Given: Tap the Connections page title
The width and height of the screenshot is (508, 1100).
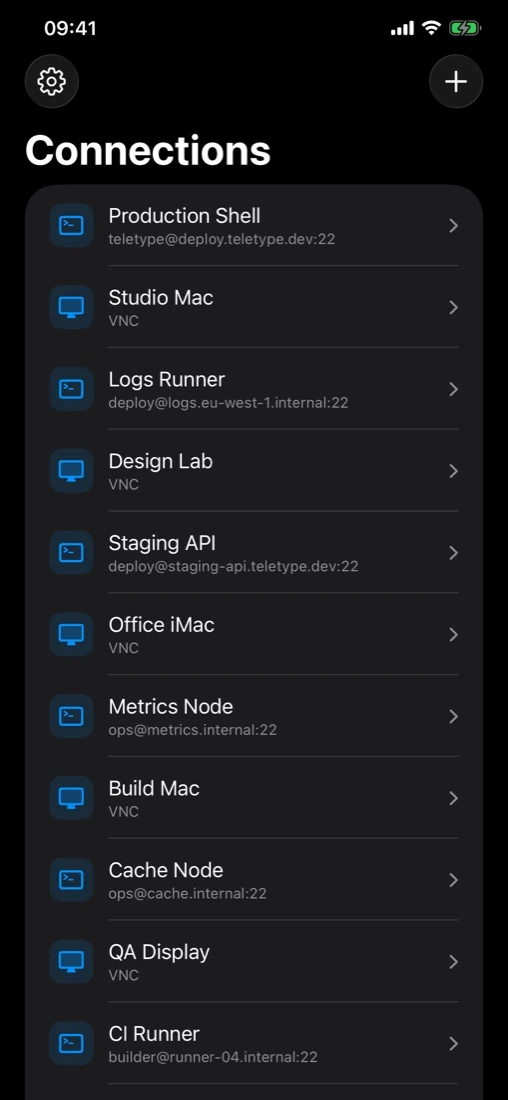Looking at the screenshot, I should point(148,150).
